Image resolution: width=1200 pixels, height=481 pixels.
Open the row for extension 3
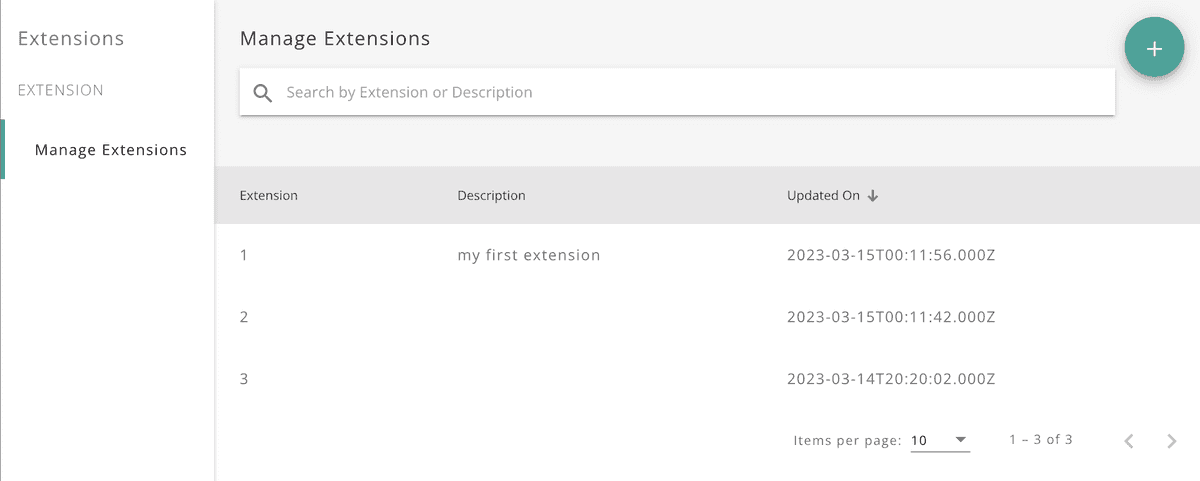[x=244, y=379]
